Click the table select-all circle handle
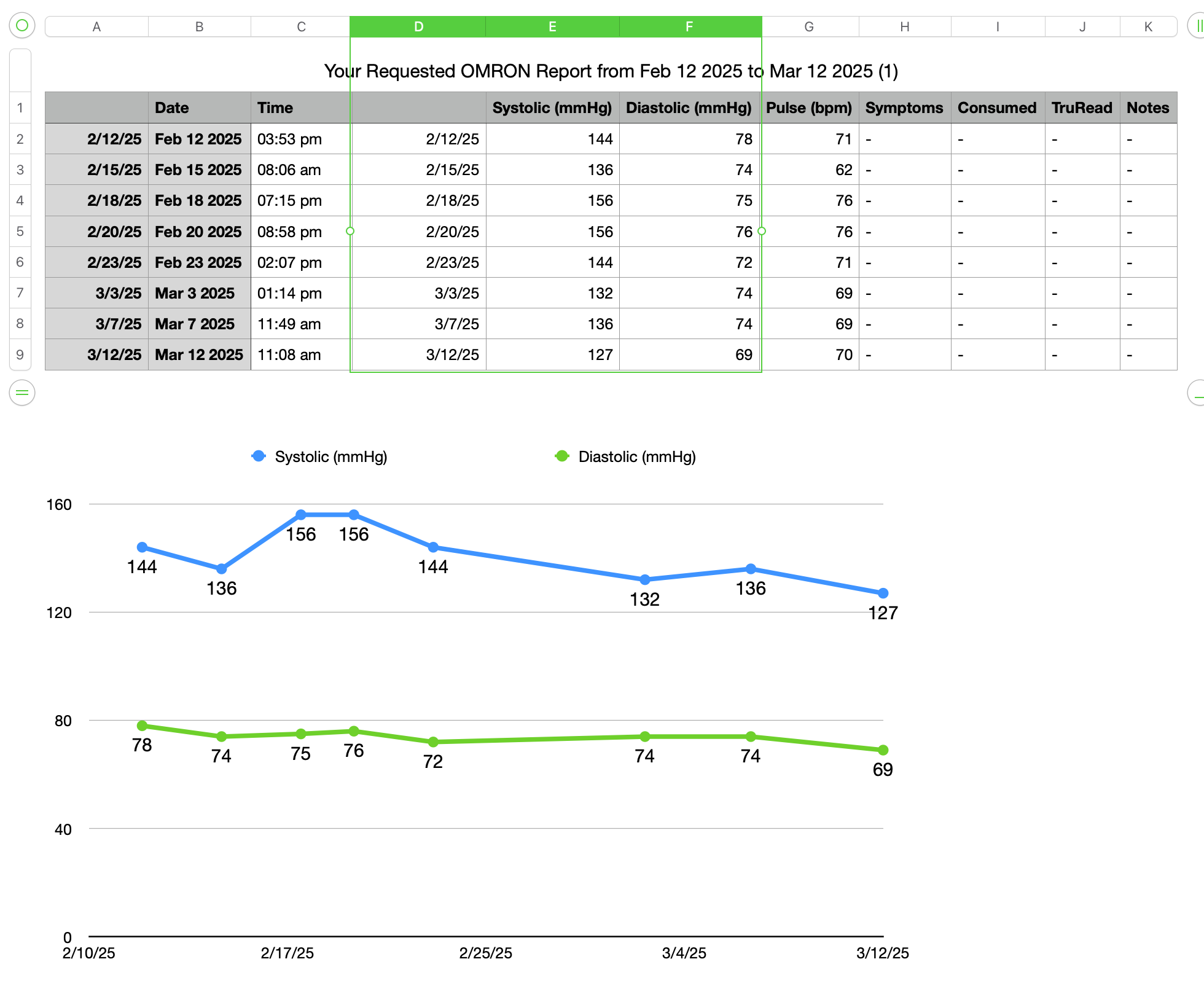 22,26
